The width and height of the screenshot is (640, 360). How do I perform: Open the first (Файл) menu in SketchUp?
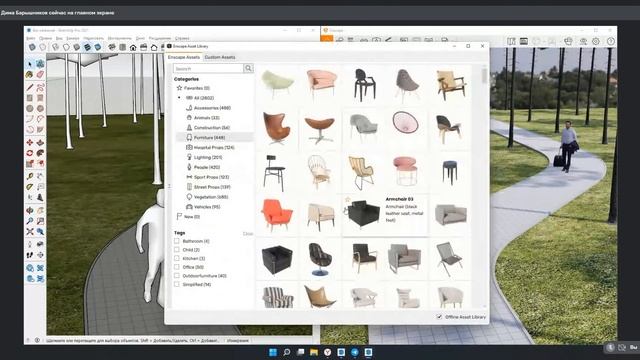pyautogui.click(x=31, y=38)
